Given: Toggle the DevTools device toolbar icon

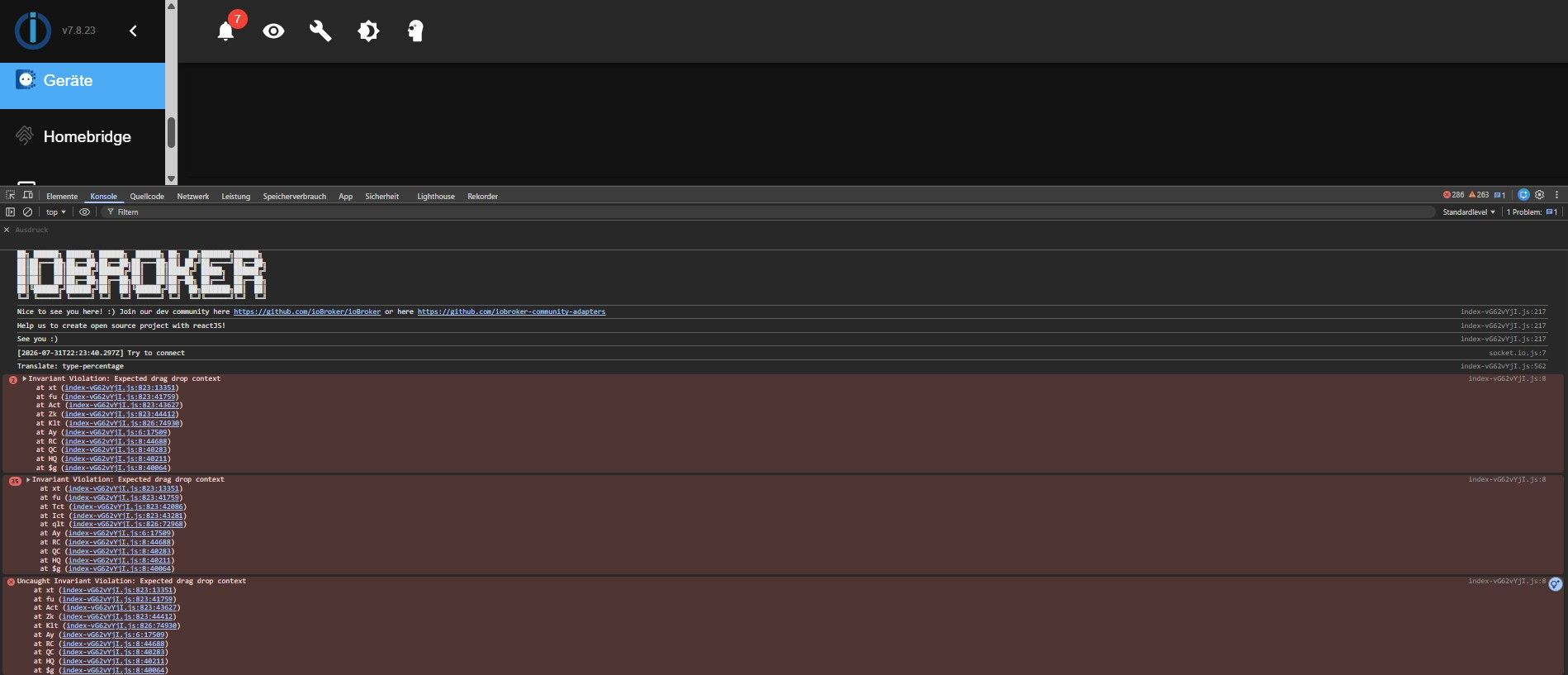Looking at the screenshot, I should pyautogui.click(x=28, y=195).
